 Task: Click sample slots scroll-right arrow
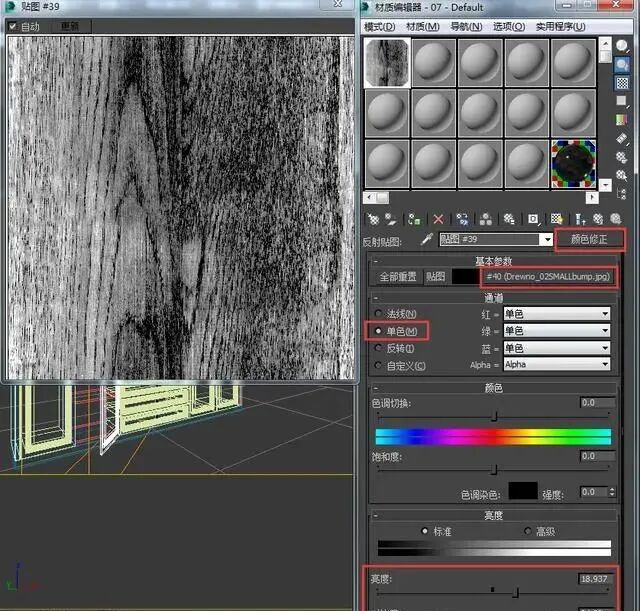pos(592,198)
